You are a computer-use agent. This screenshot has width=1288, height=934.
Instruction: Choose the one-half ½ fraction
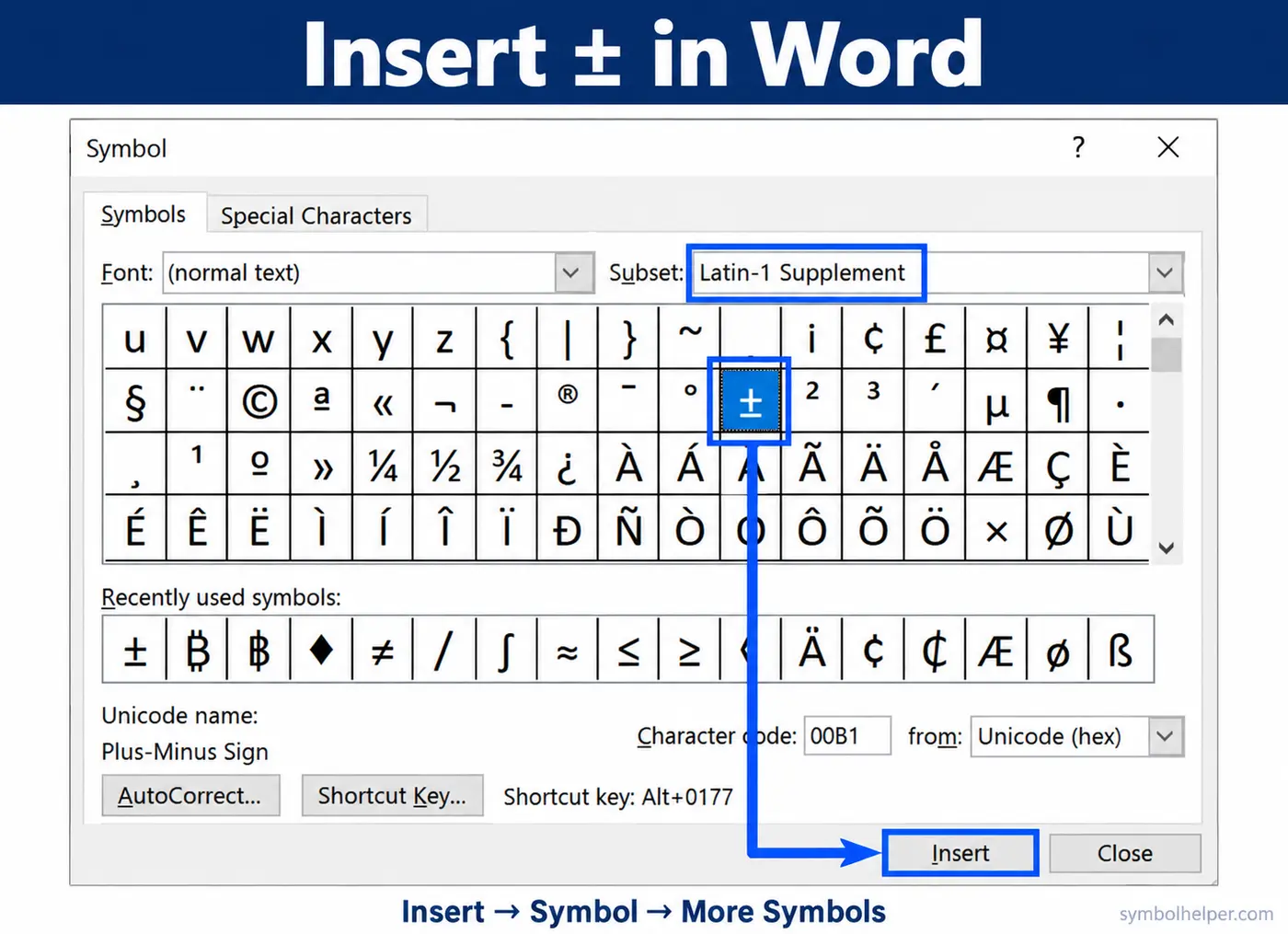click(444, 466)
